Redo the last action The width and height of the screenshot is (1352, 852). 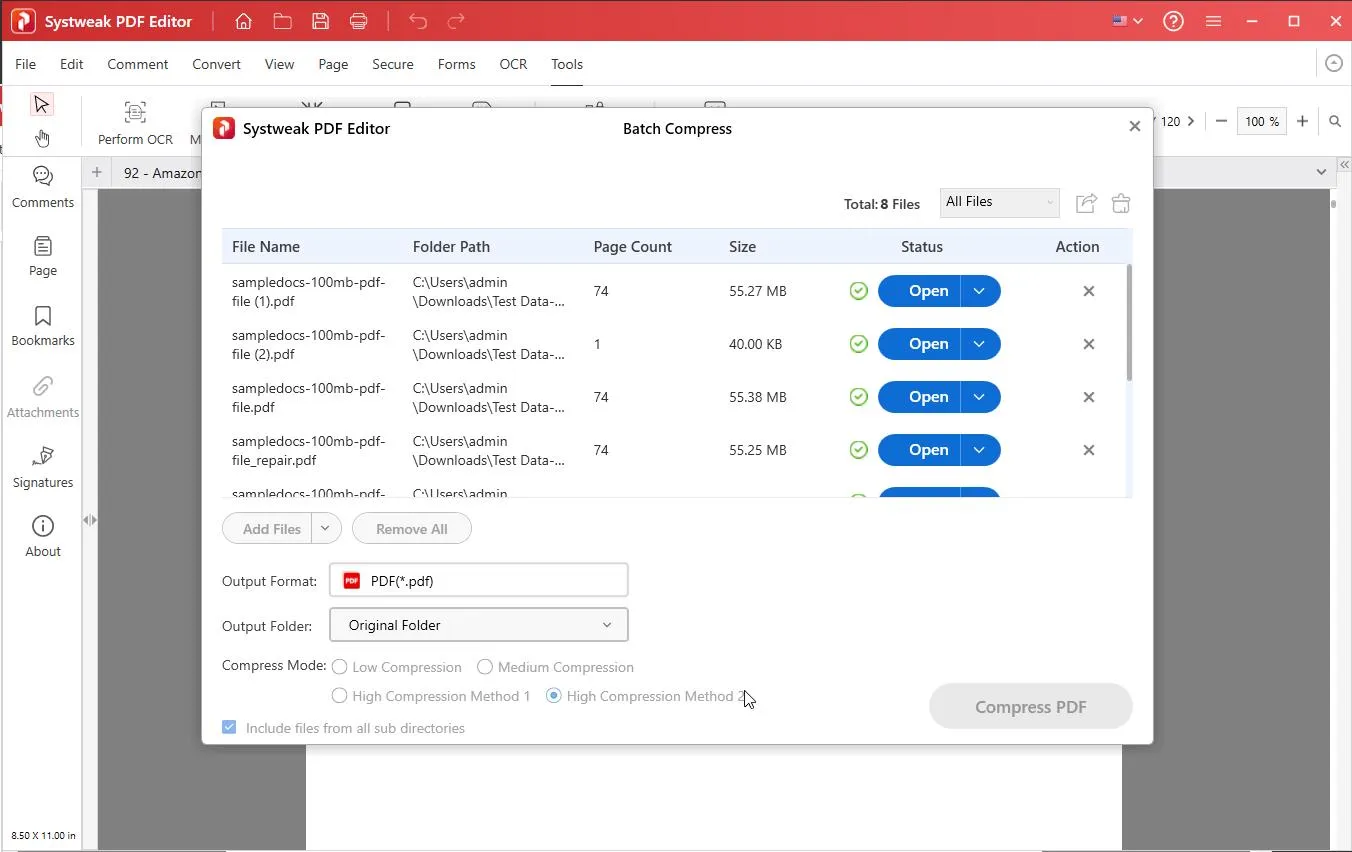tap(456, 21)
